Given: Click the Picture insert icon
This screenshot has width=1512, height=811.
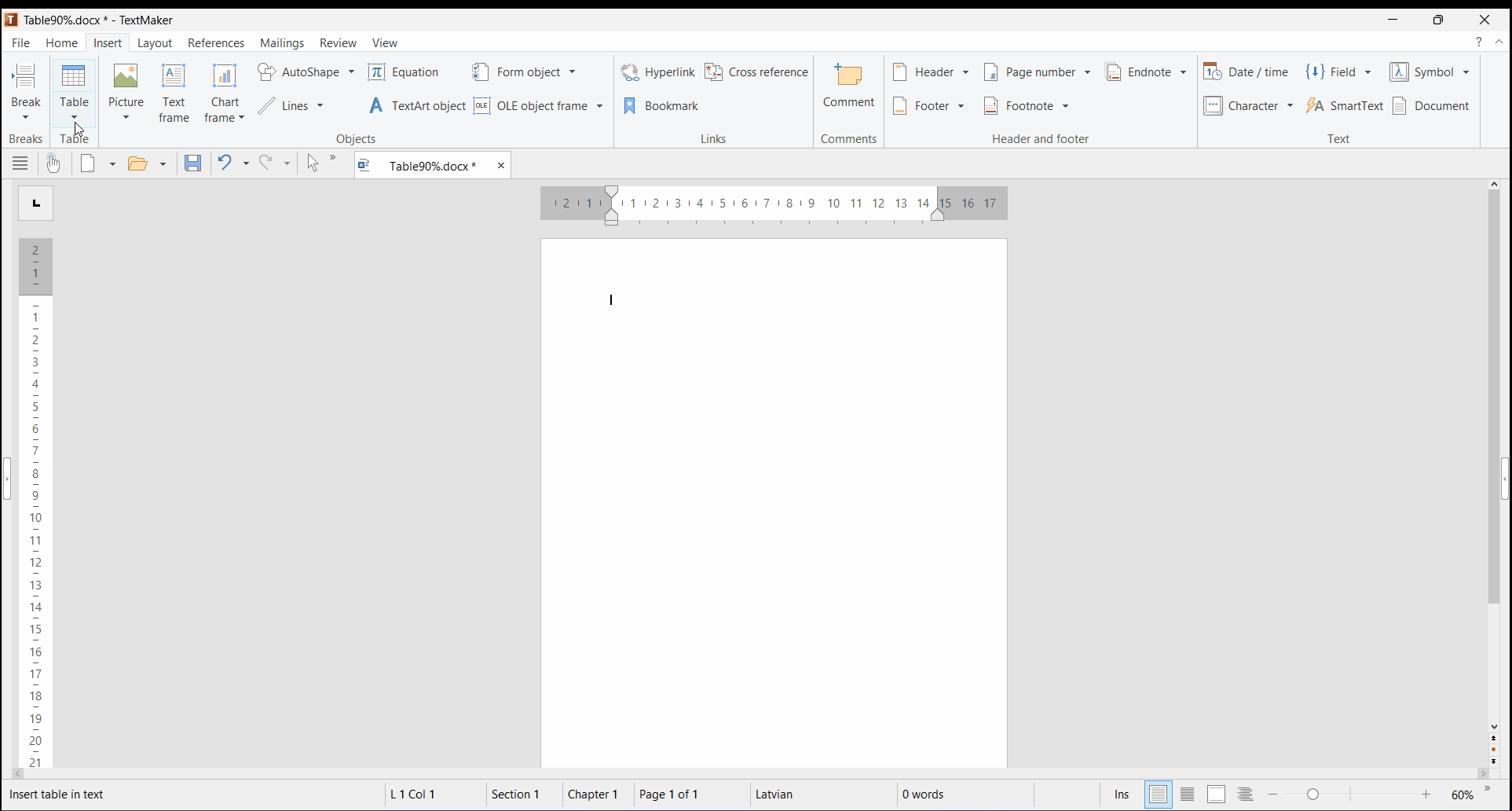Looking at the screenshot, I should 126,77.
